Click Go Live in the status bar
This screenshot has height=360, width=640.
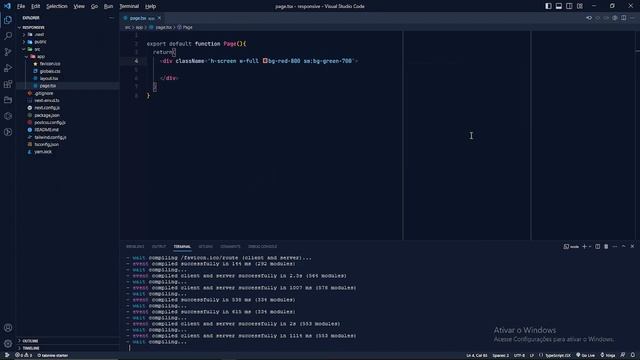[585, 355]
